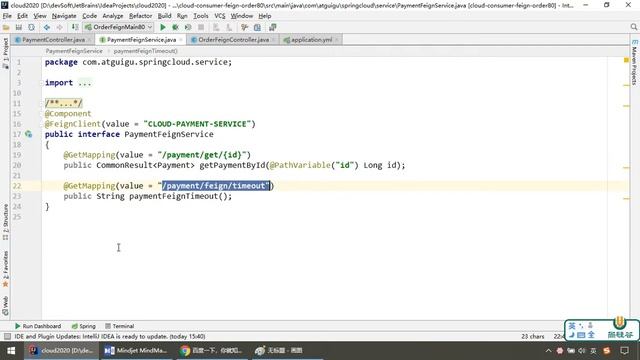Screen dimensions: 640x360
Task: Switch to OrderFeignController.java tab
Action: click(233, 40)
